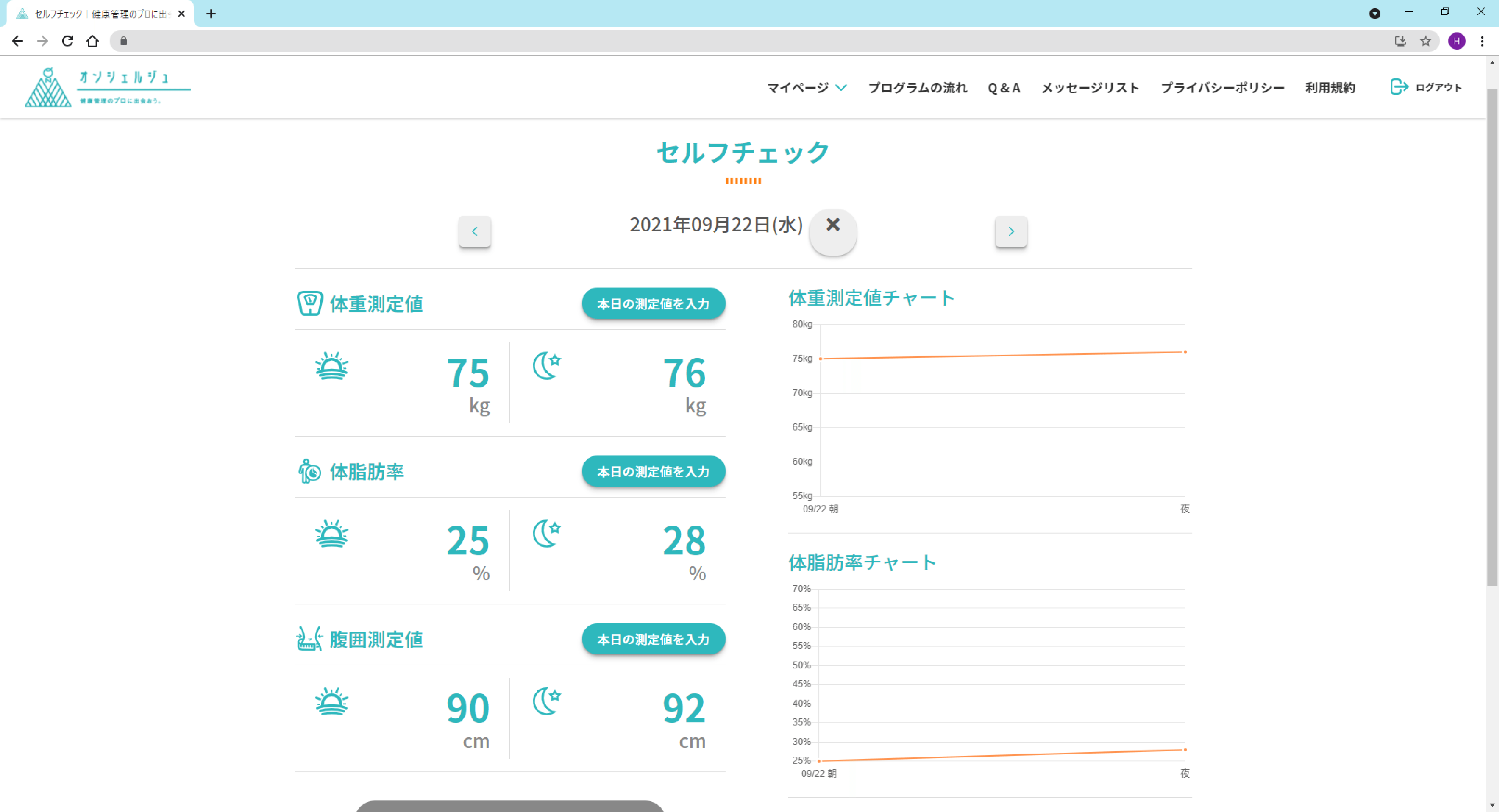Click the night moon icon in the body fat row
1499x812 pixels.
coord(547,534)
